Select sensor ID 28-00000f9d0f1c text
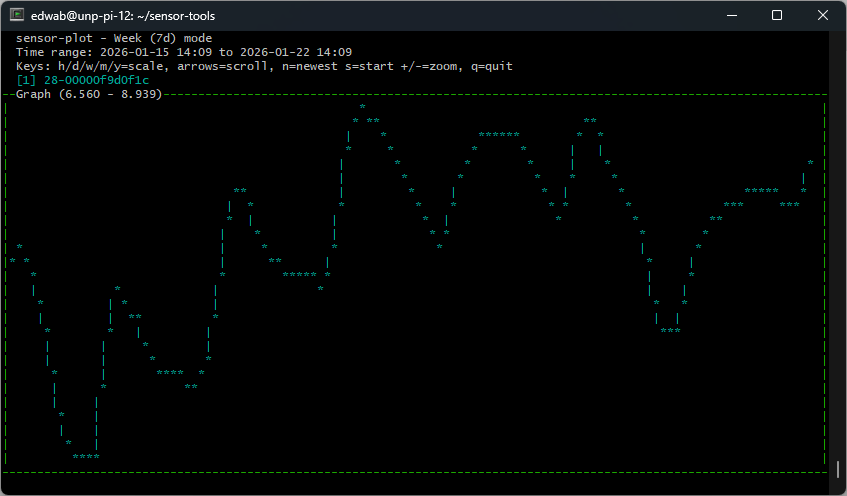This screenshot has width=847, height=496. click(96, 80)
